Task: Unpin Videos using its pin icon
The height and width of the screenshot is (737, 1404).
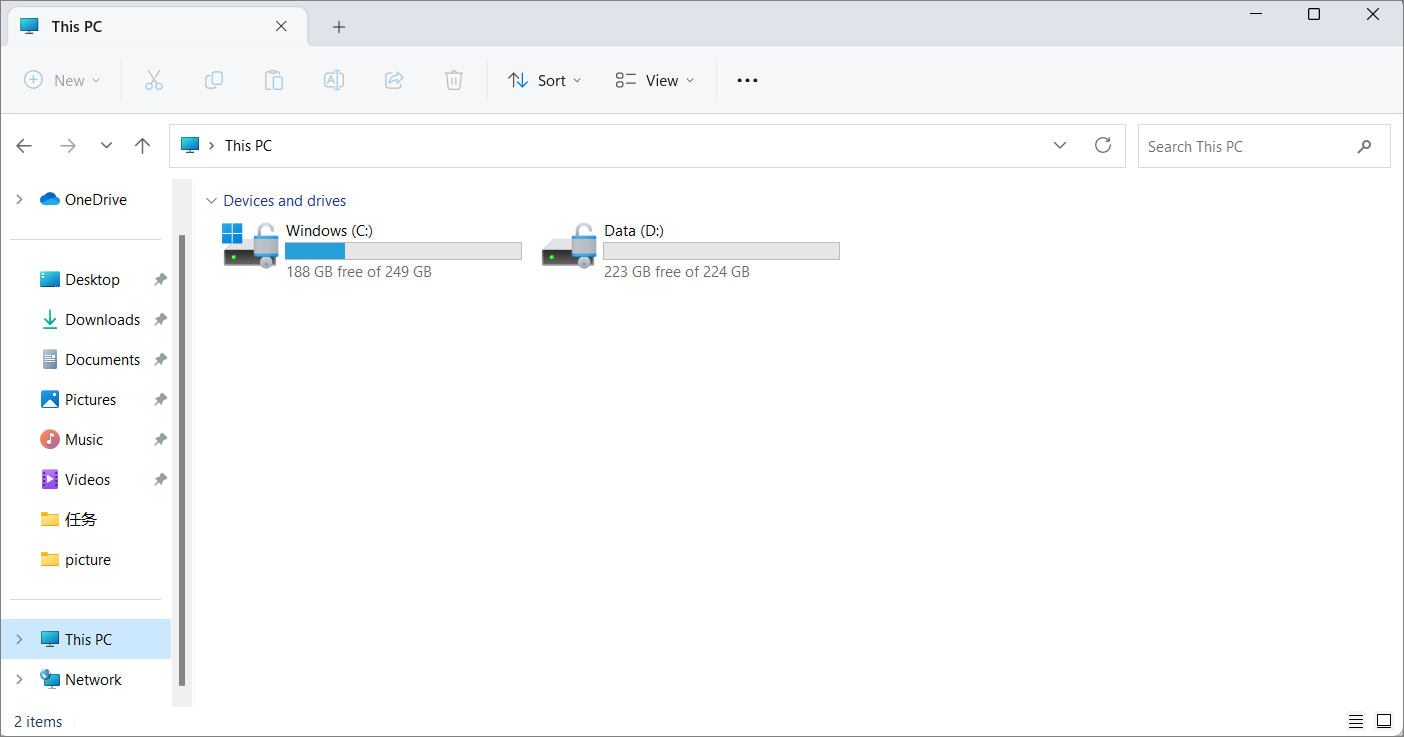Action: click(x=160, y=480)
